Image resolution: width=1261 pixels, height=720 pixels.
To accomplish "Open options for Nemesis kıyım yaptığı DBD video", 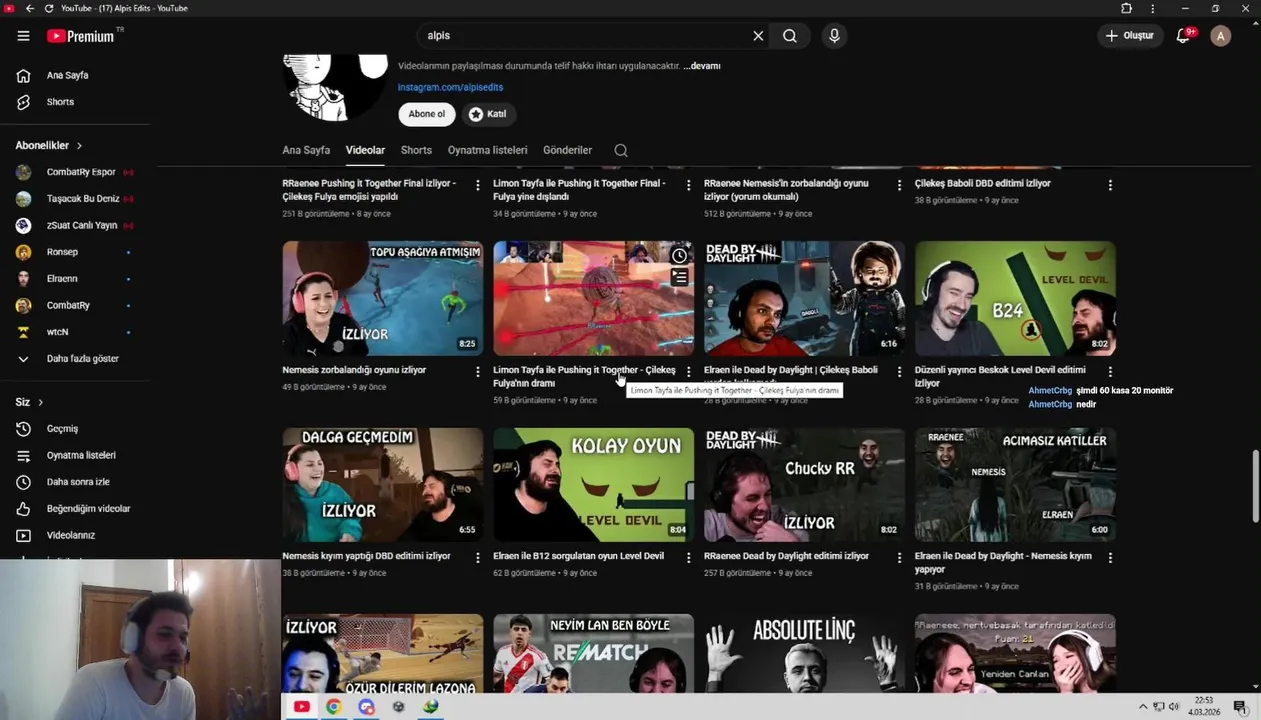I will click(x=477, y=557).
